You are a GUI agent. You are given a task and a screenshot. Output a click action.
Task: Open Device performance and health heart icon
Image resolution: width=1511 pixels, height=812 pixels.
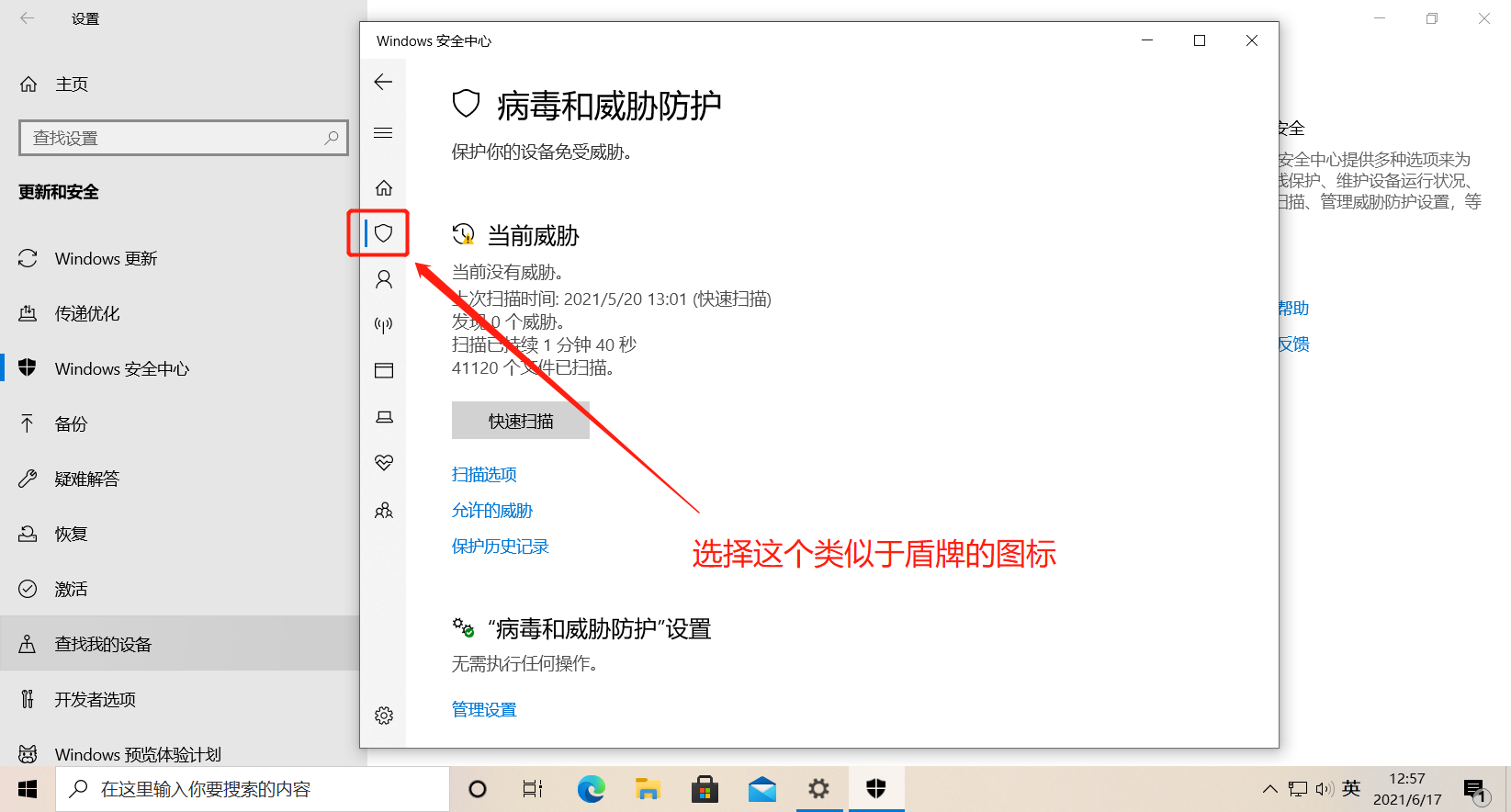(384, 463)
